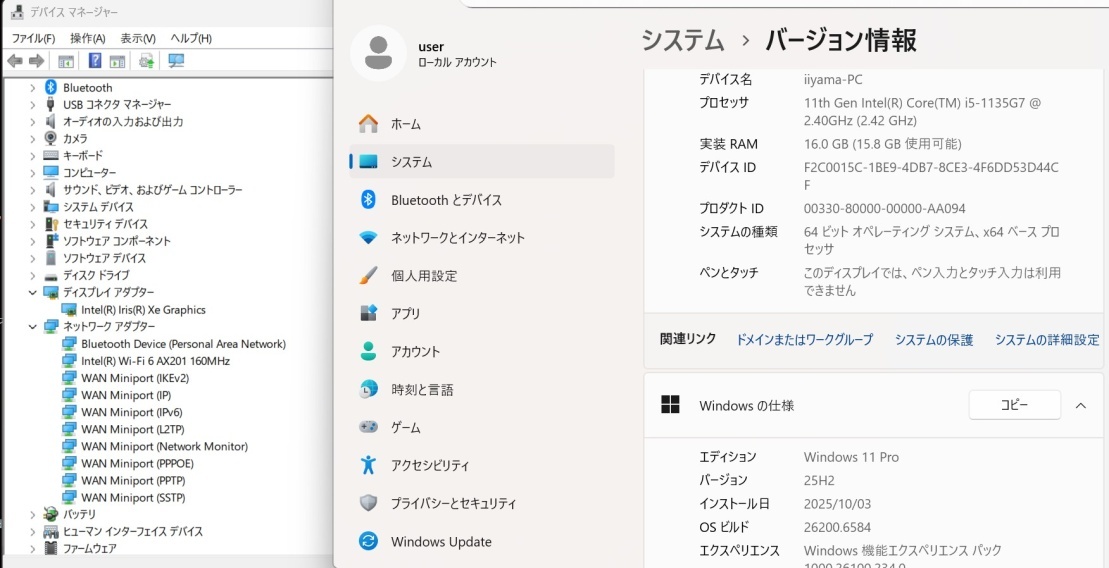
Task: Select WAN Miniport (PPTP) entry
Action: tap(133, 480)
